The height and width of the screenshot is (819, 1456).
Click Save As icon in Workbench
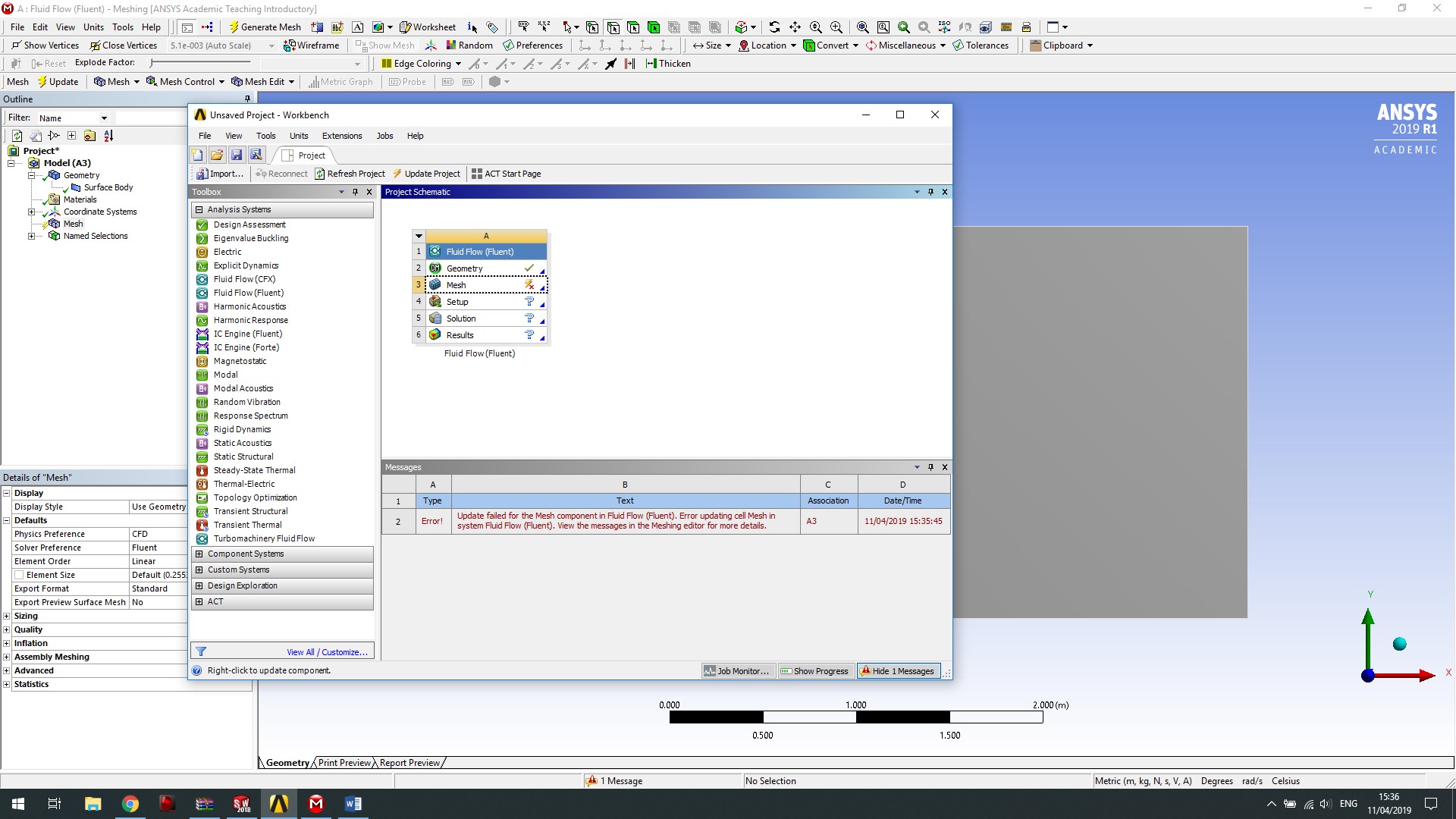coord(256,155)
